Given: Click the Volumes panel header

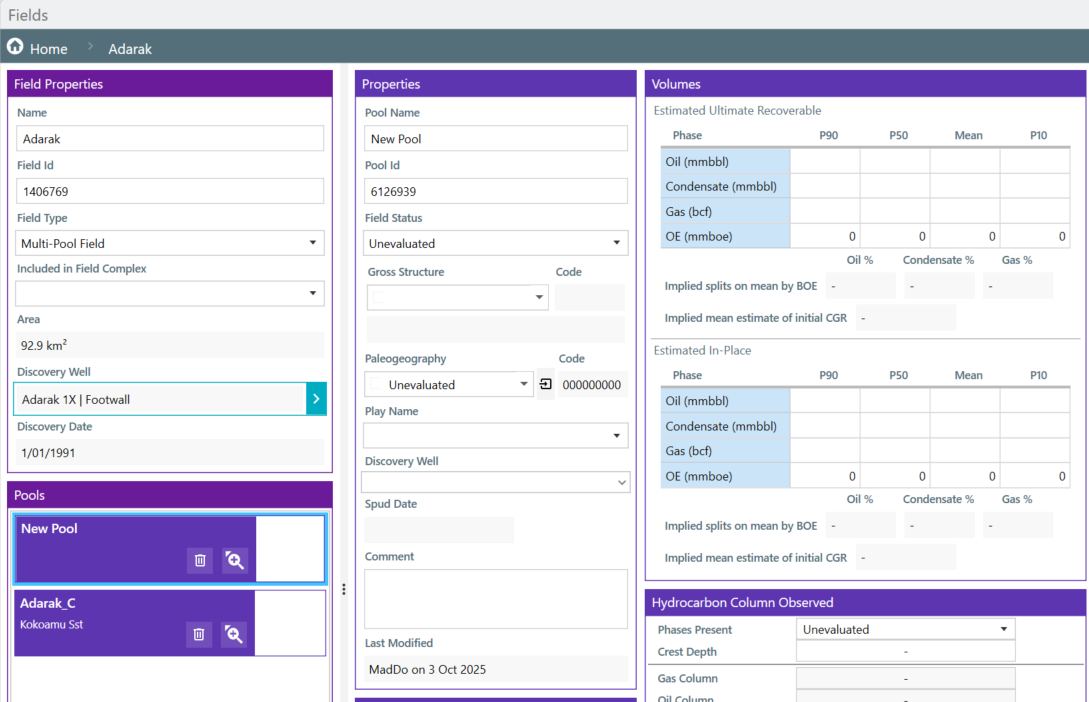Looking at the screenshot, I should pyautogui.click(x=865, y=83).
